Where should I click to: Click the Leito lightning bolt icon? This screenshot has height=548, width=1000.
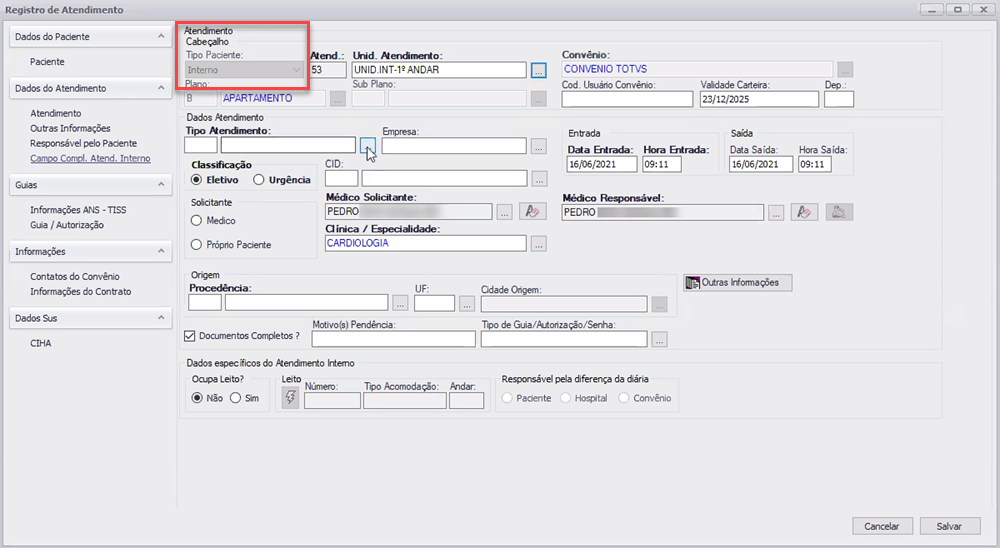pos(290,397)
